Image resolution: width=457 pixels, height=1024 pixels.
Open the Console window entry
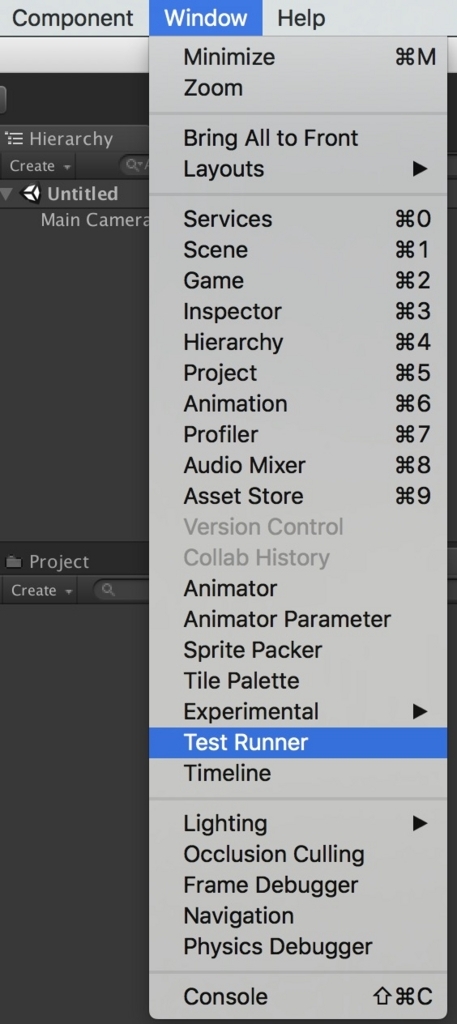click(x=298, y=997)
